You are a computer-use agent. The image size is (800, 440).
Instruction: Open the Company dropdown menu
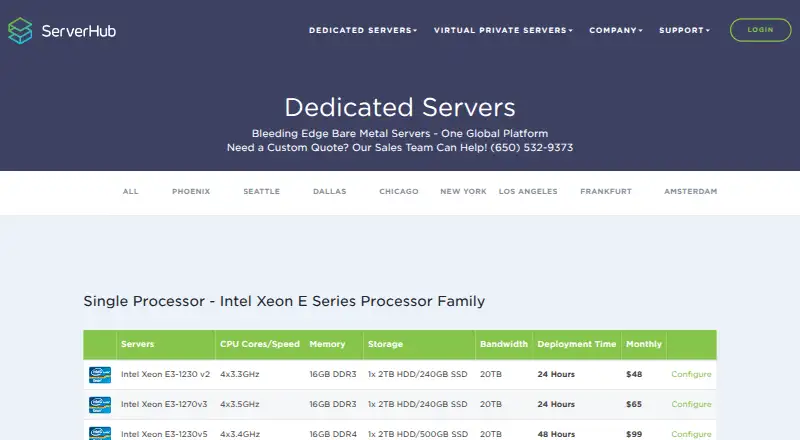coord(616,30)
